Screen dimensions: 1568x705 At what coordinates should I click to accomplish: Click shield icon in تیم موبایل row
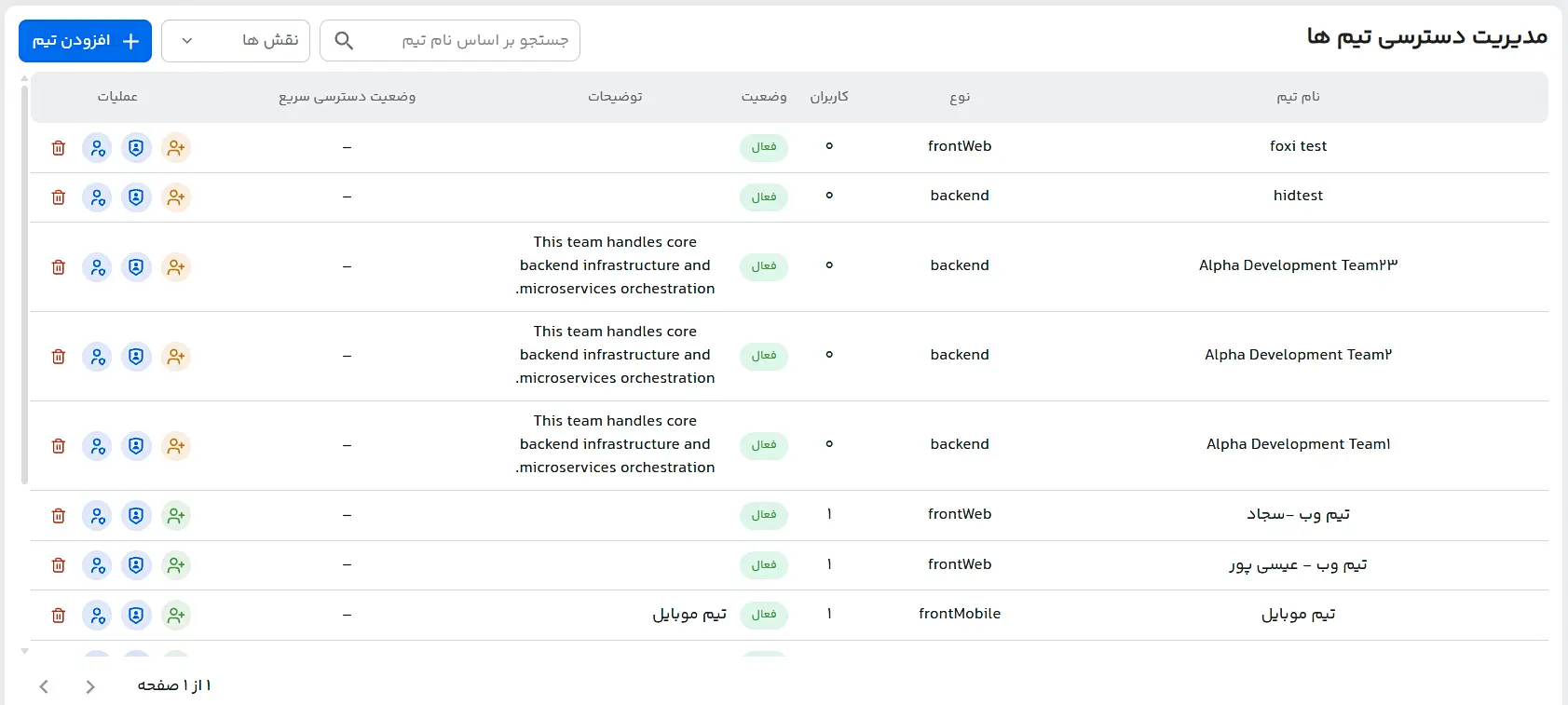[136, 616]
